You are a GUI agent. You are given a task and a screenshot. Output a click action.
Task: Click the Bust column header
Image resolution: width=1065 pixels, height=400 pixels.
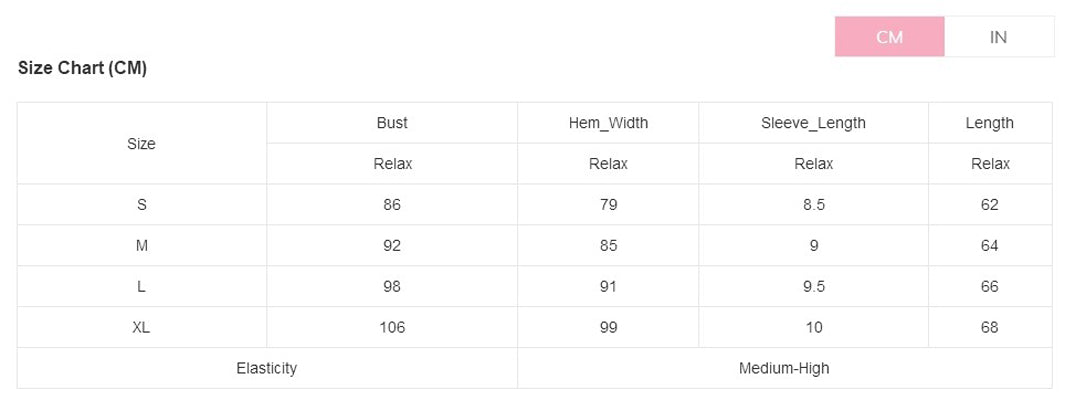[x=392, y=123]
